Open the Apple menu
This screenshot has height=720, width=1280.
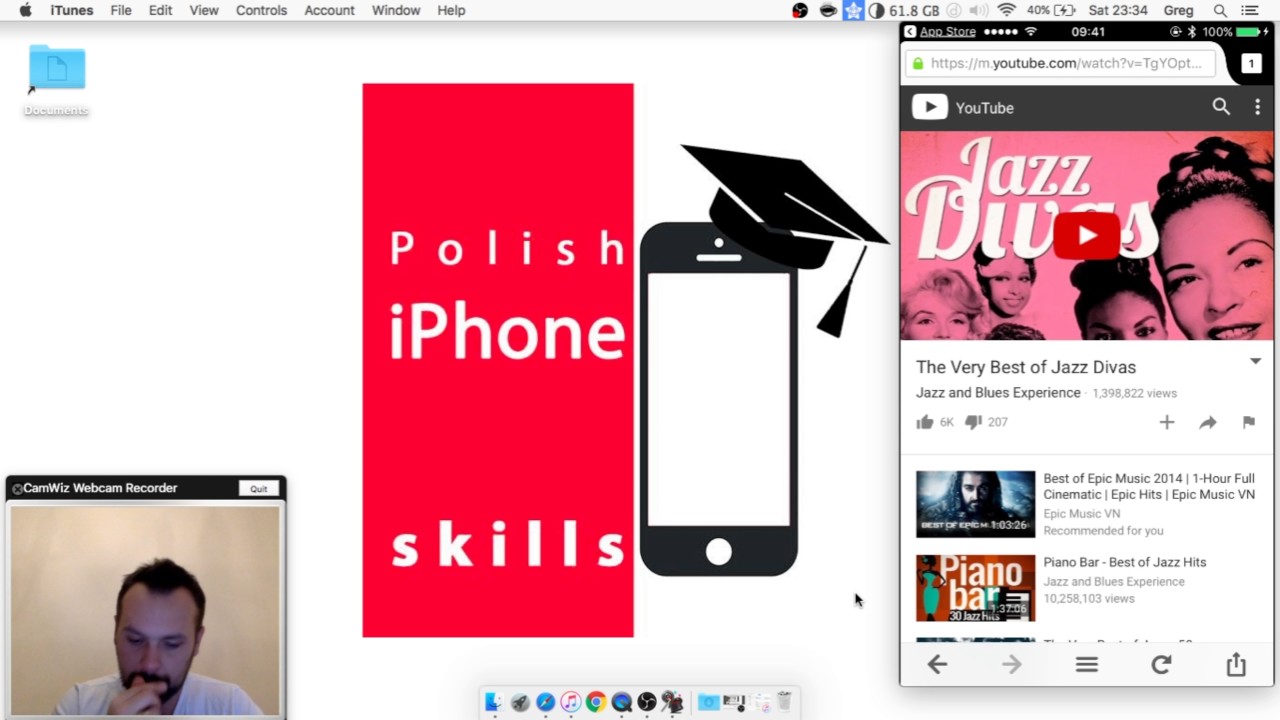pyautogui.click(x=26, y=10)
